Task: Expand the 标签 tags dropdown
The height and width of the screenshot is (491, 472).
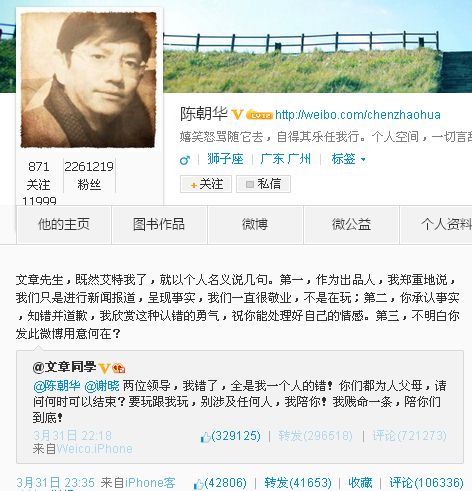Action: pyautogui.click(x=348, y=159)
